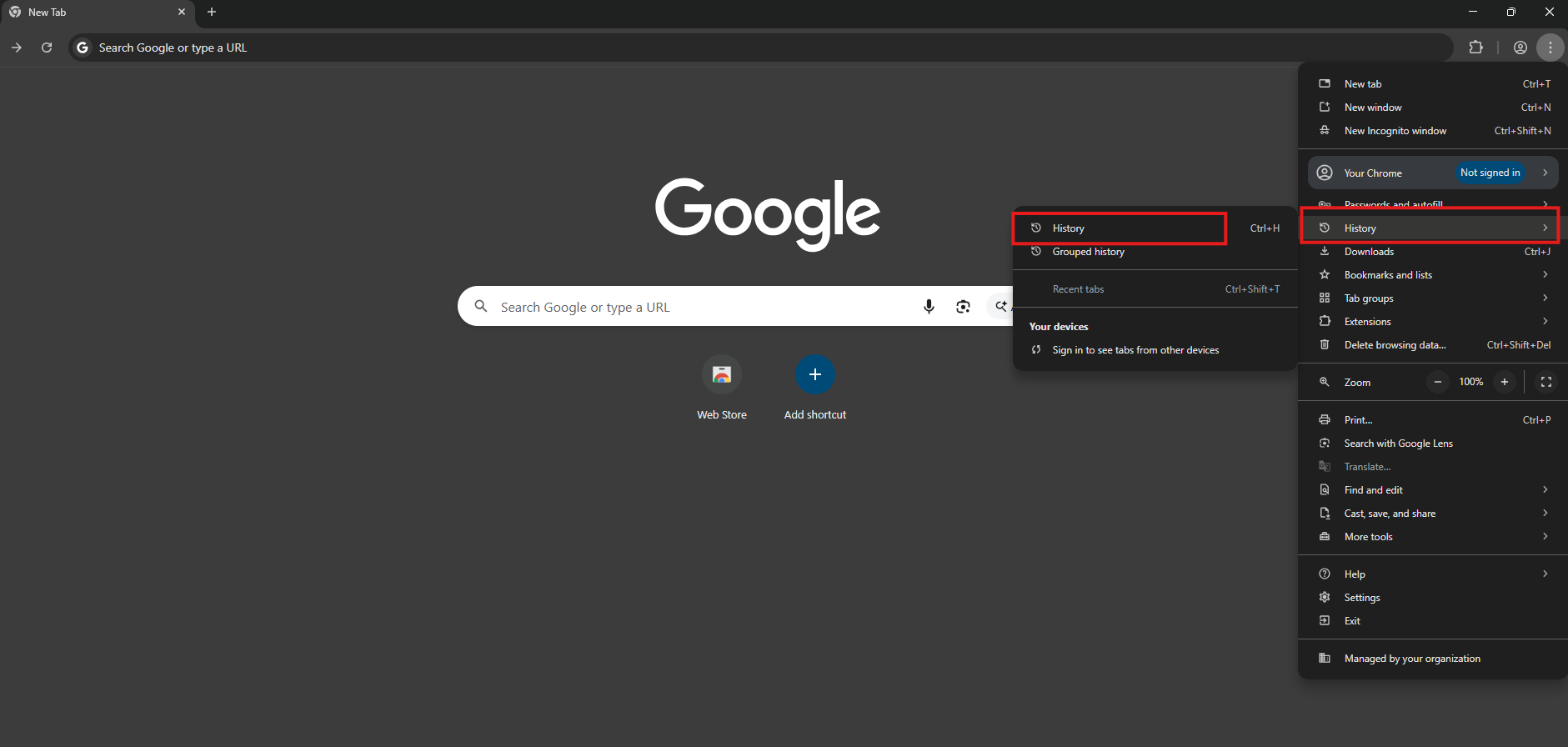Choose Search with Google Lens
The width and height of the screenshot is (1568, 747).
tap(1433, 443)
